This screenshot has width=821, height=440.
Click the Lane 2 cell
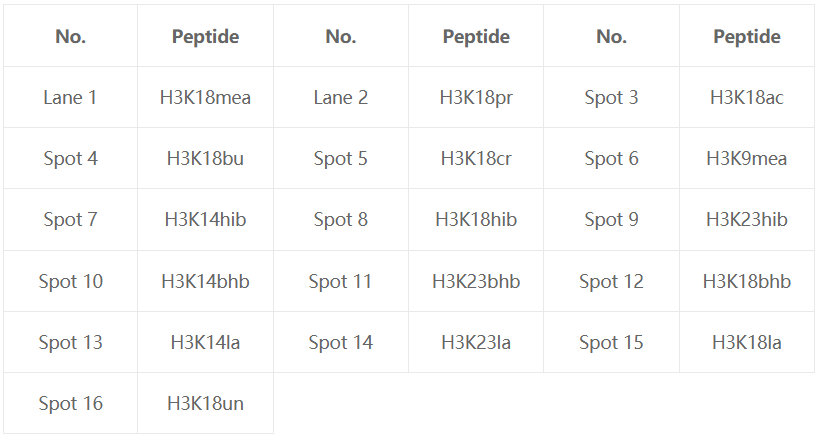pyautogui.click(x=341, y=97)
